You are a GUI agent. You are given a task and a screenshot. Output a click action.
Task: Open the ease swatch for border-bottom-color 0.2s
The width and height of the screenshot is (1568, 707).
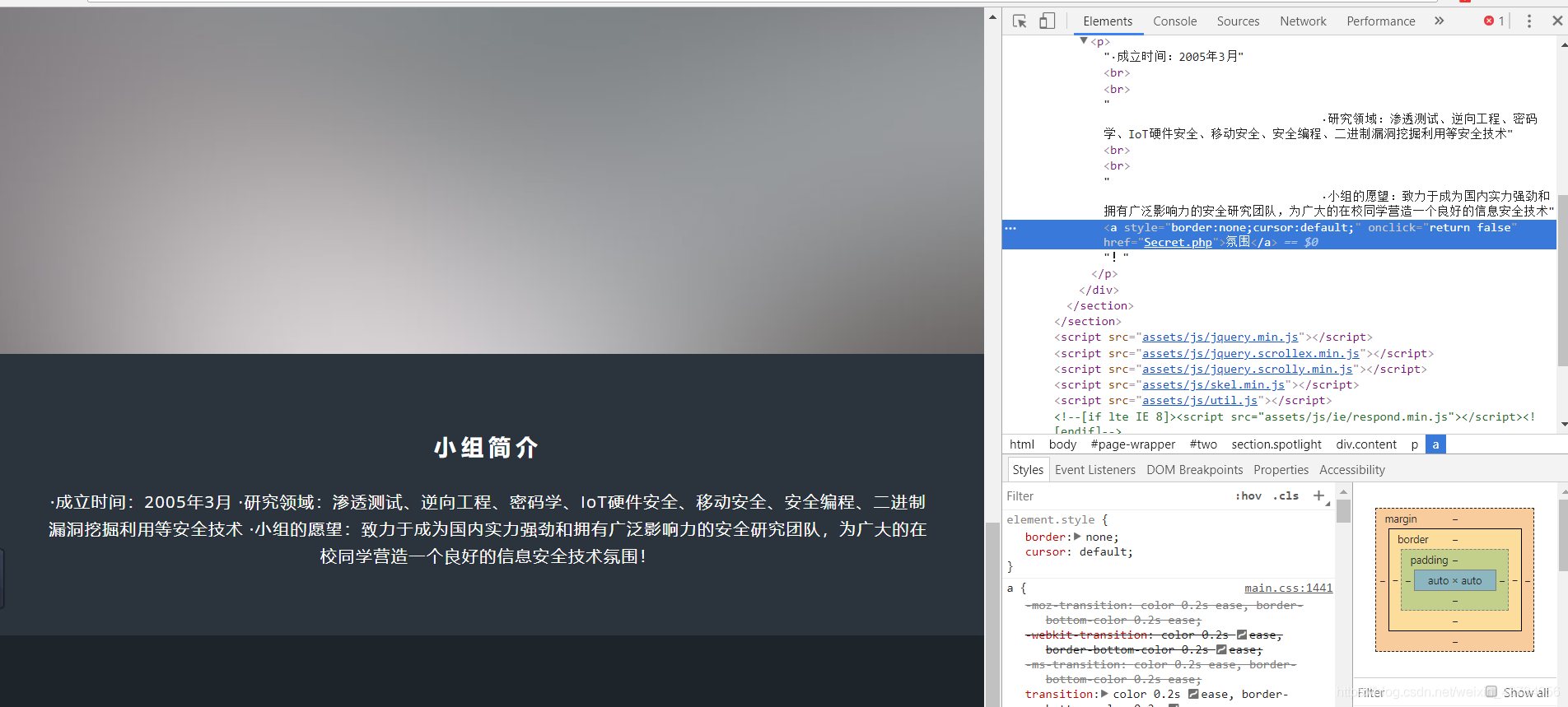1221,649
